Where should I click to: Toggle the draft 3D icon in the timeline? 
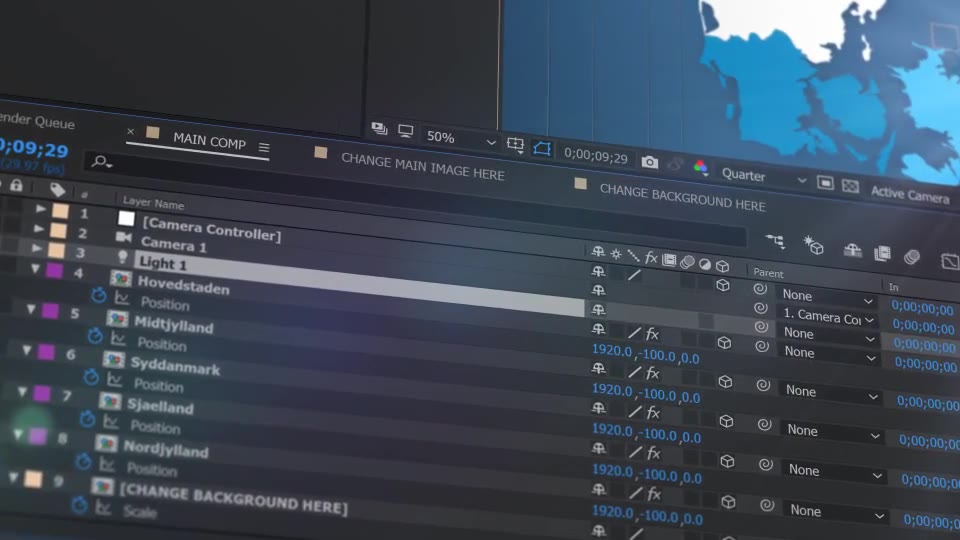(814, 246)
